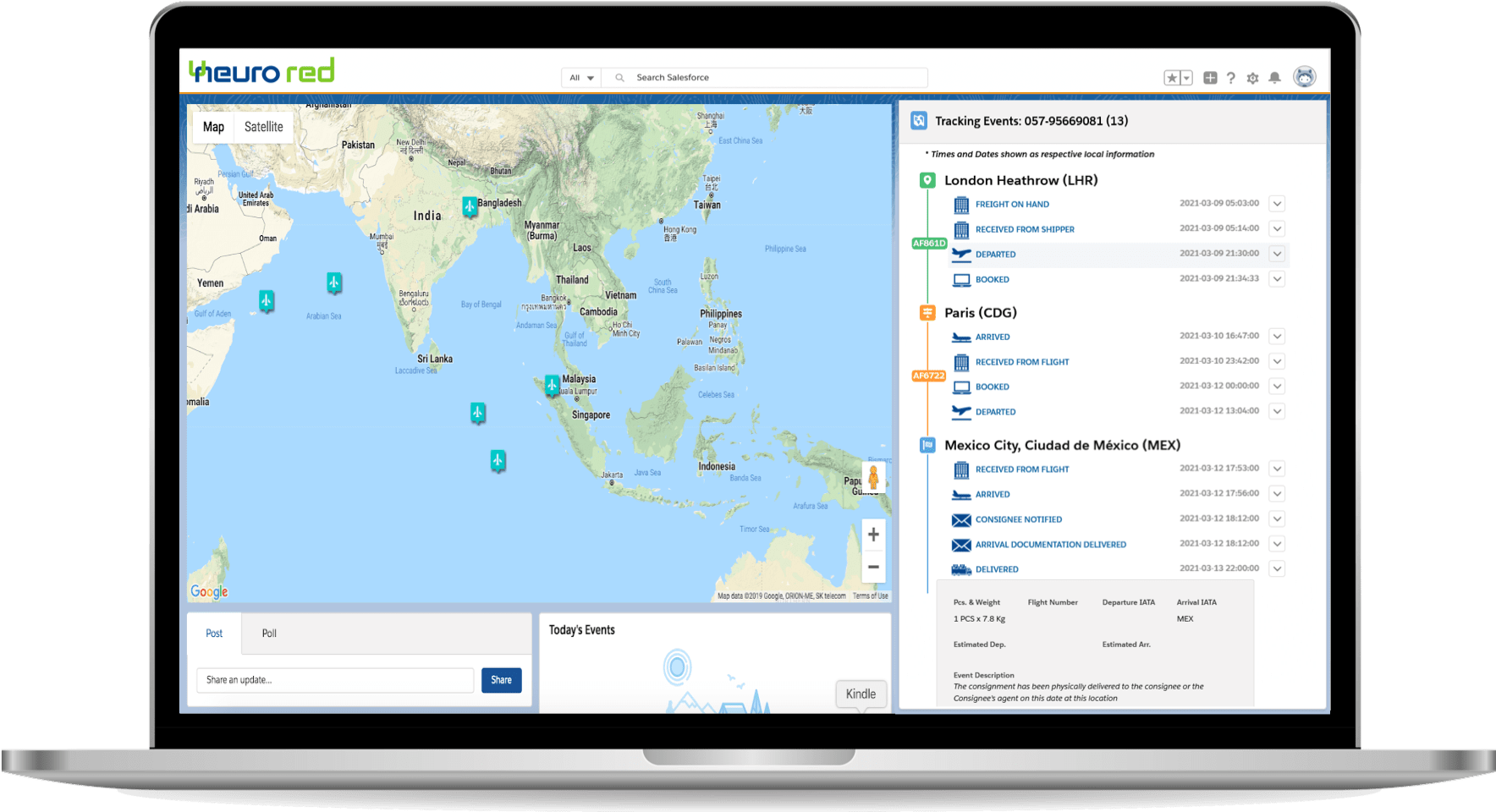The image size is (1496, 812).
Task: Click the 1 PCS x 7.8 Kg value
Action: coord(979,619)
